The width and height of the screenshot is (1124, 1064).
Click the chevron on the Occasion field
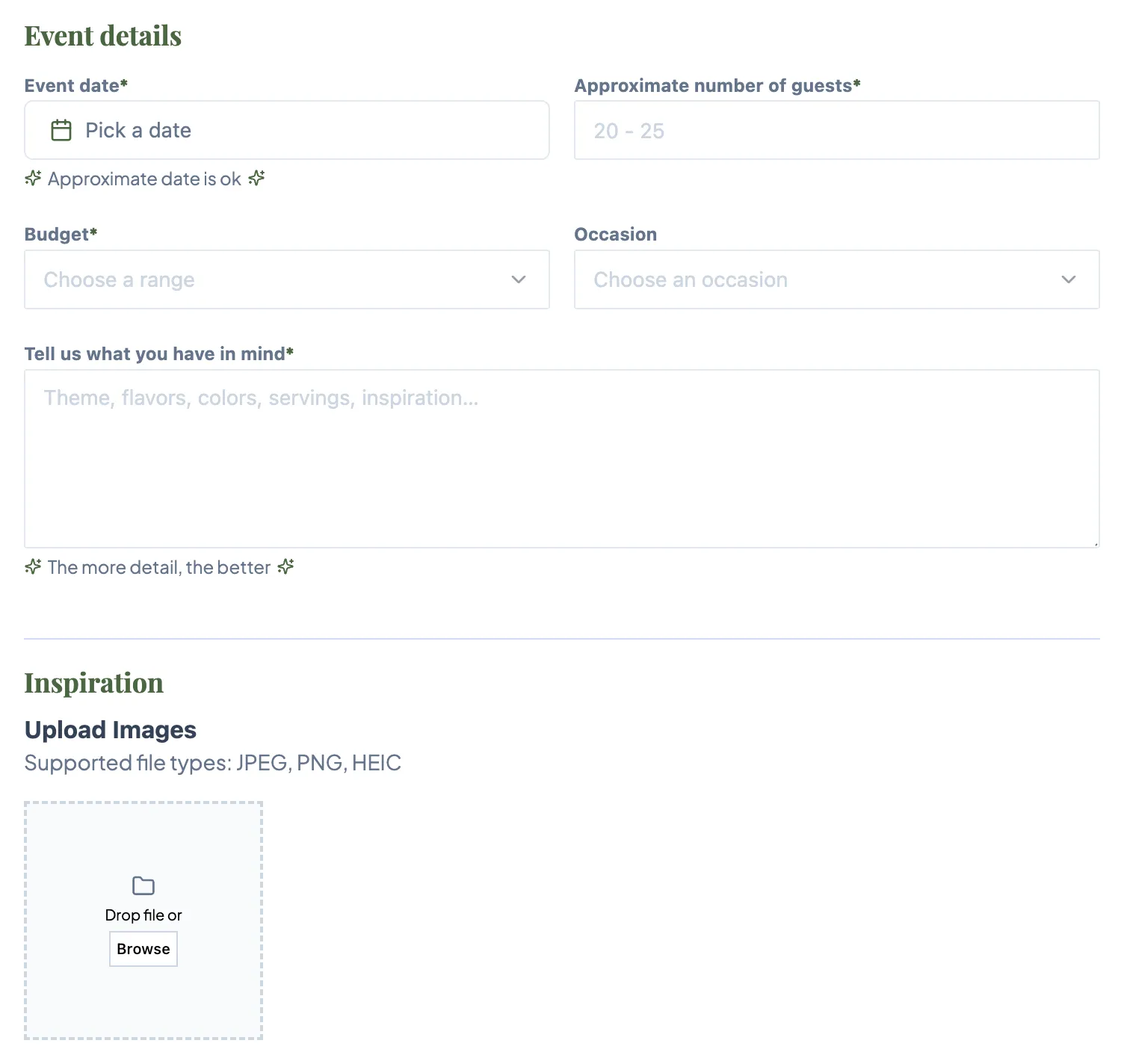(1069, 279)
